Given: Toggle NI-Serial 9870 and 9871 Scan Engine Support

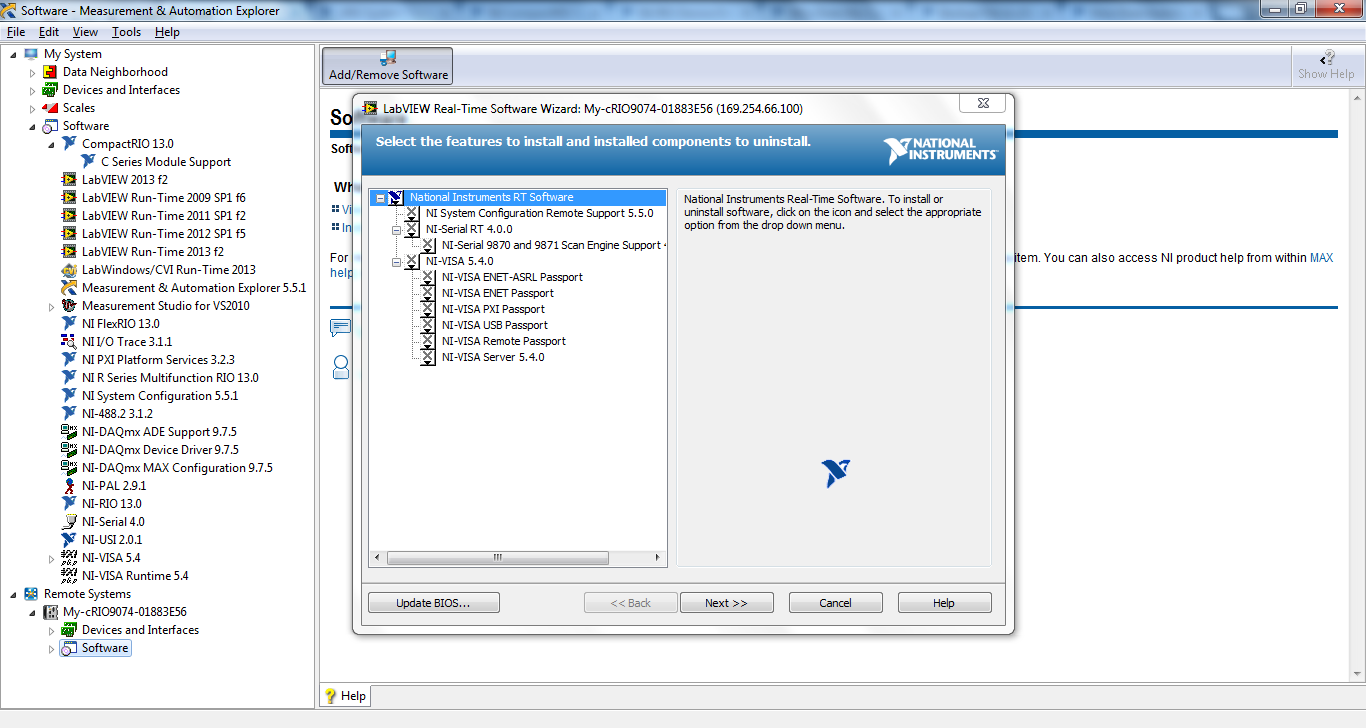Looking at the screenshot, I should 428,246.
